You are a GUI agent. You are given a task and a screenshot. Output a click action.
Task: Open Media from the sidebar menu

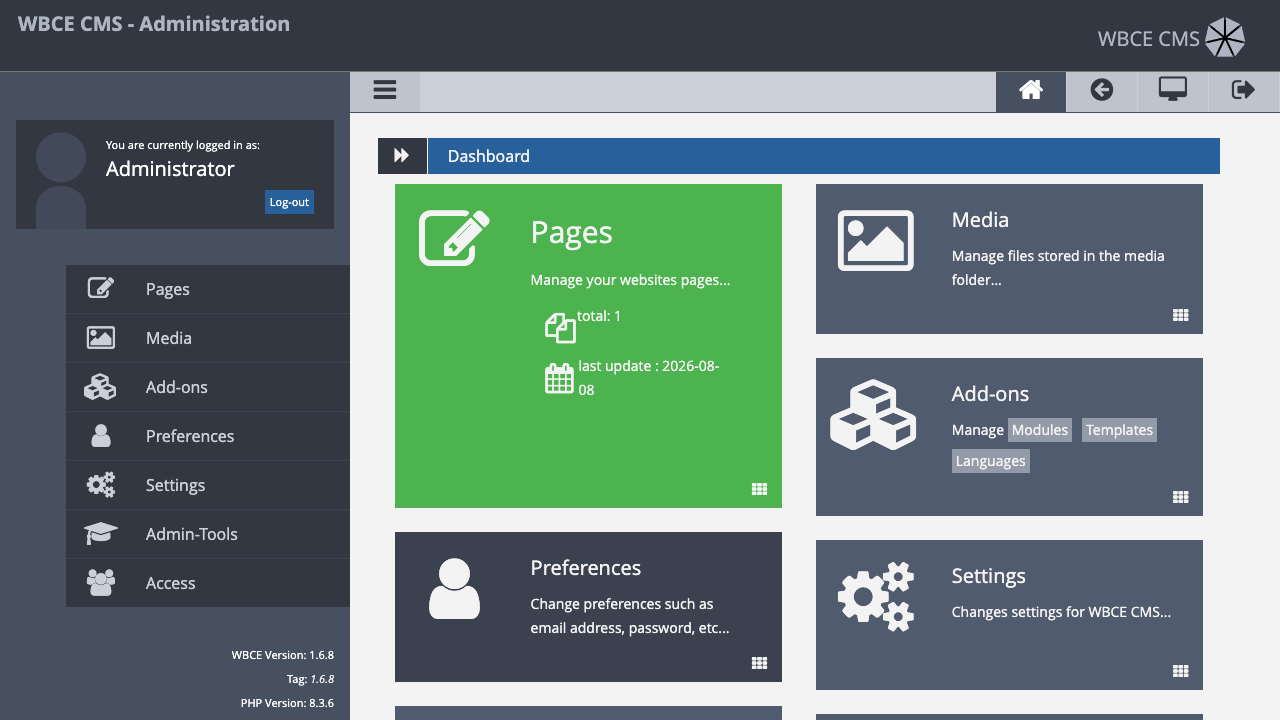tap(208, 338)
